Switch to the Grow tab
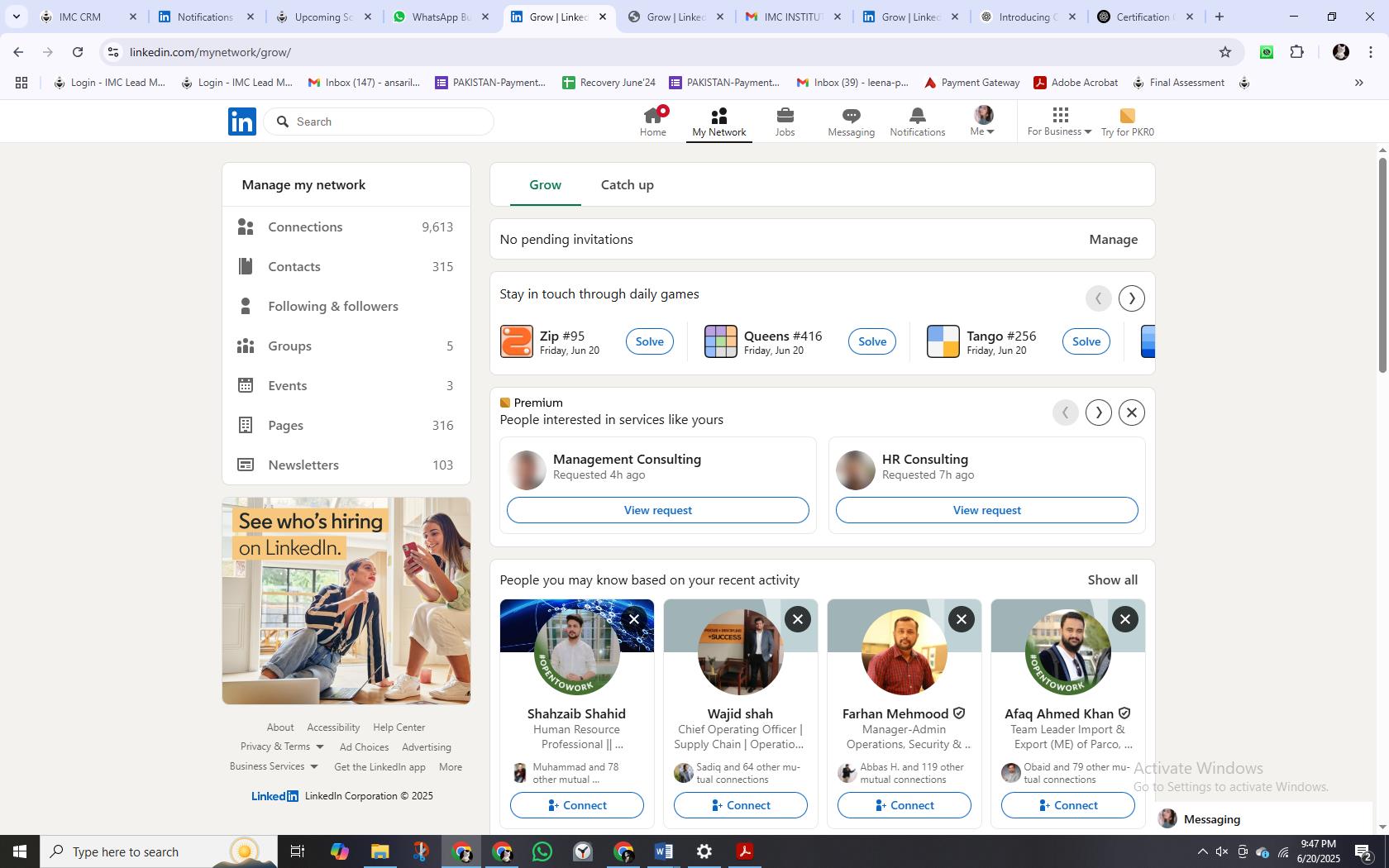This screenshot has height=868, width=1389. (545, 185)
